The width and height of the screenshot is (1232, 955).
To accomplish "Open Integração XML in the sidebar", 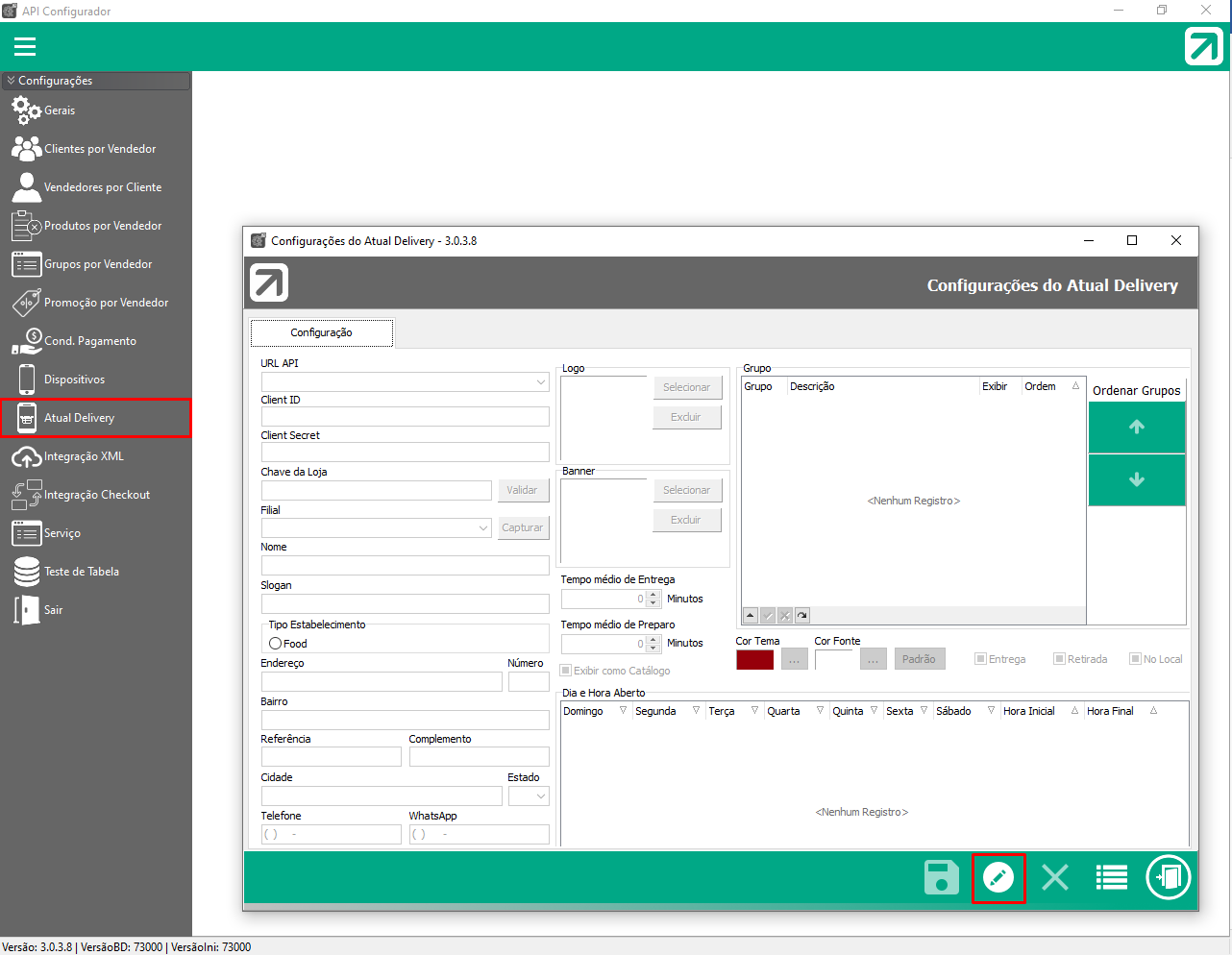I will pos(84,456).
